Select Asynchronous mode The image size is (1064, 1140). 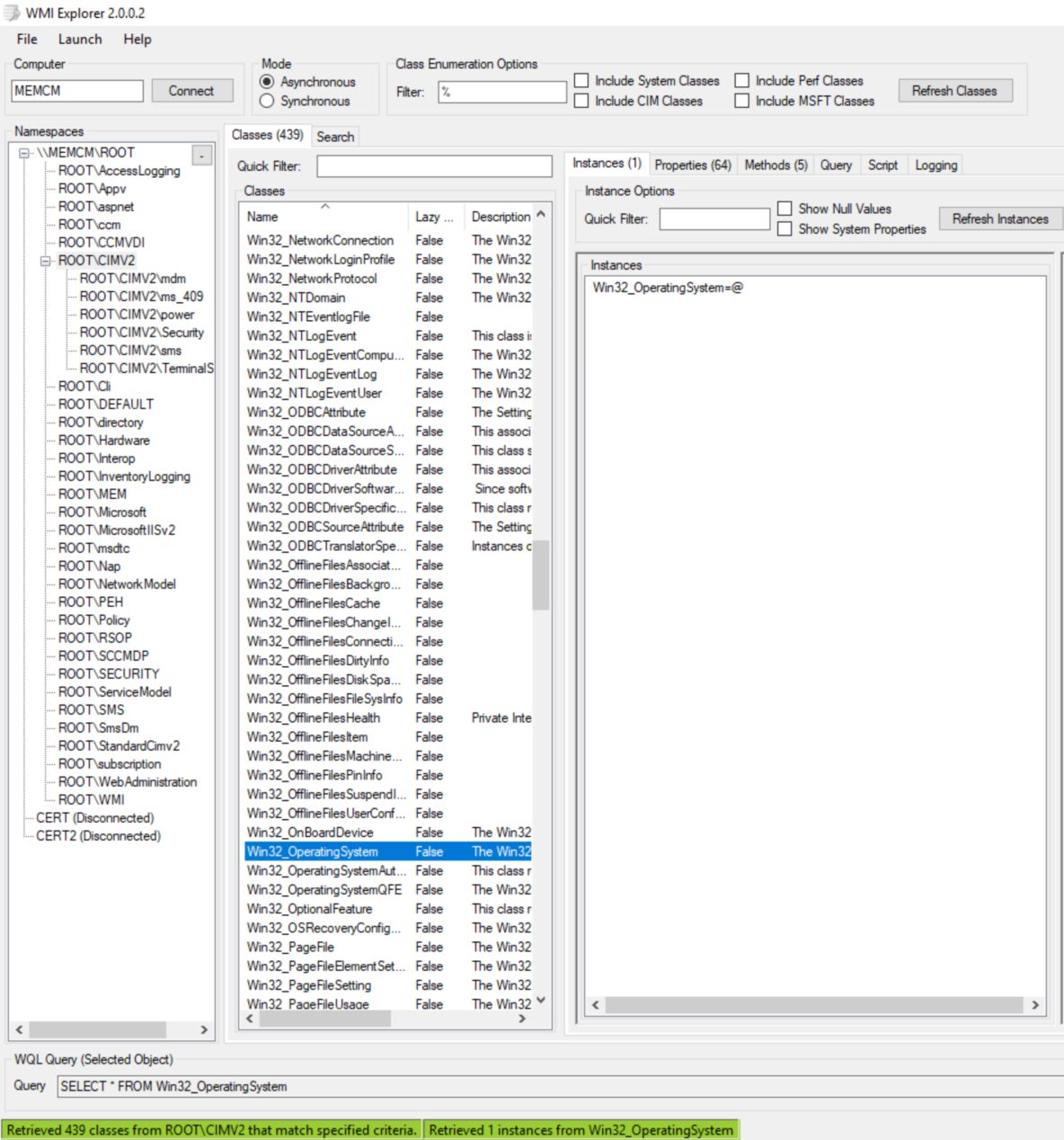[x=267, y=82]
